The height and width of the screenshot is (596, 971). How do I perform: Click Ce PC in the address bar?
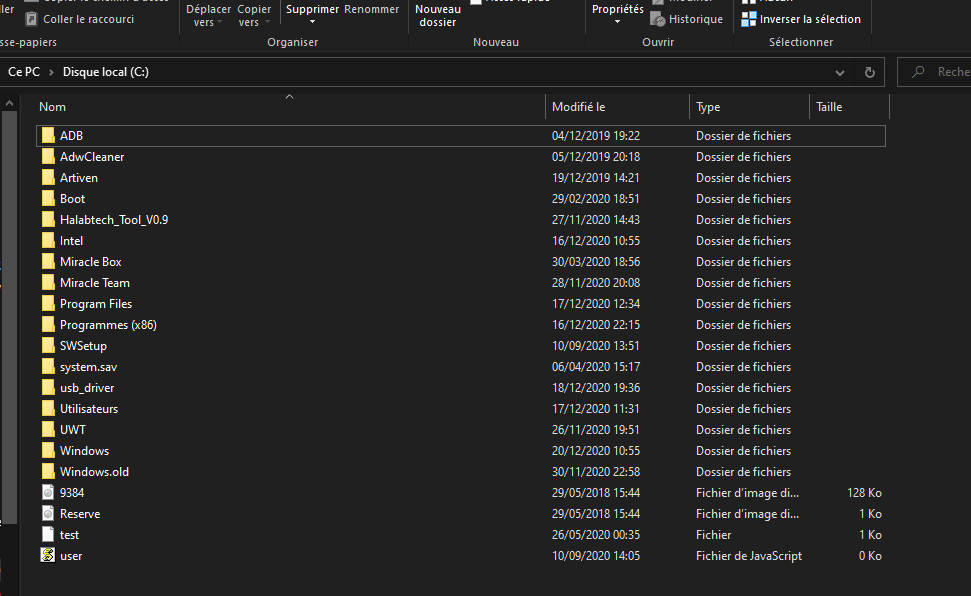[24, 72]
